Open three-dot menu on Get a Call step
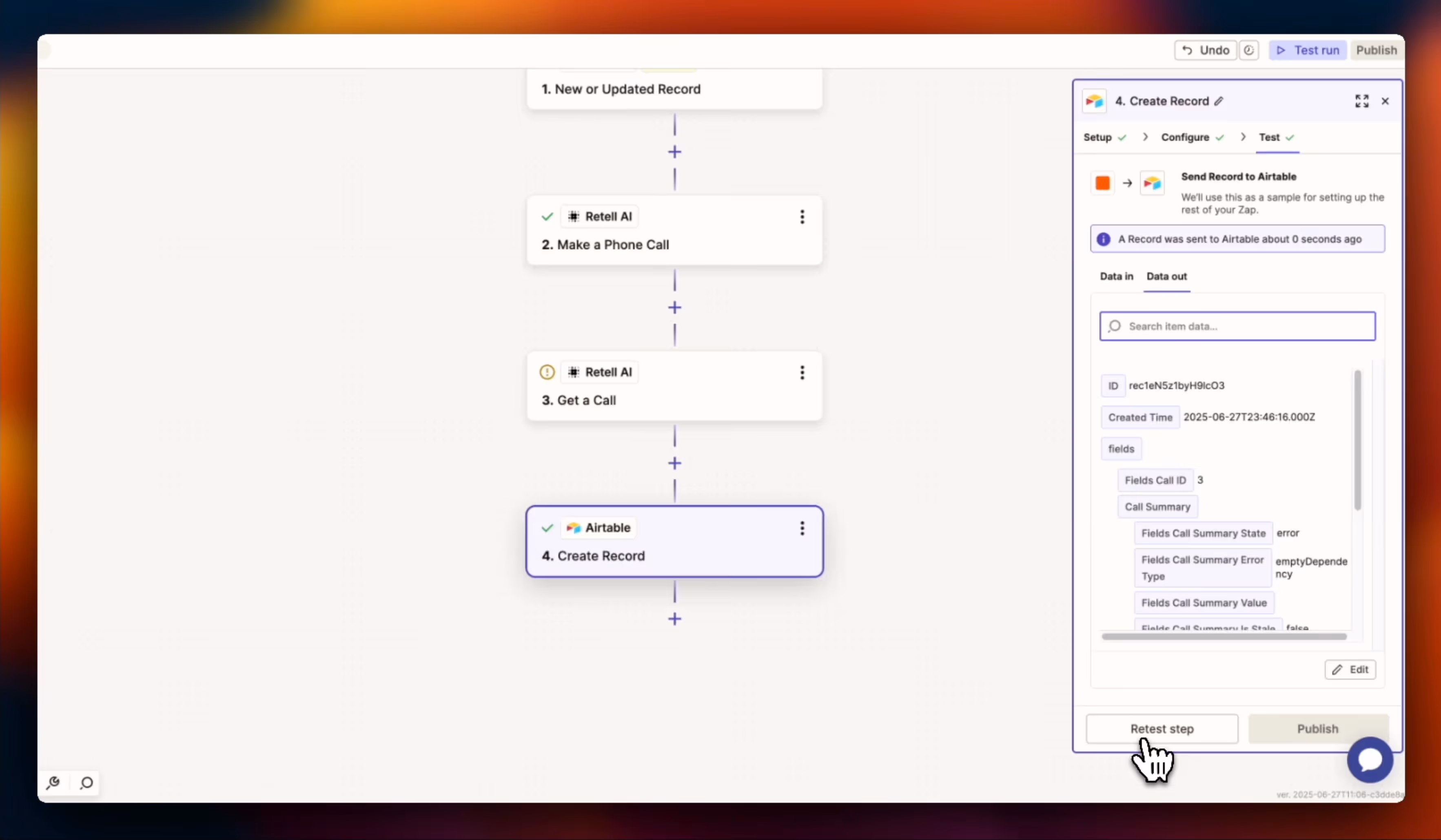The image size is (1441, 840). tap(802, 373)
